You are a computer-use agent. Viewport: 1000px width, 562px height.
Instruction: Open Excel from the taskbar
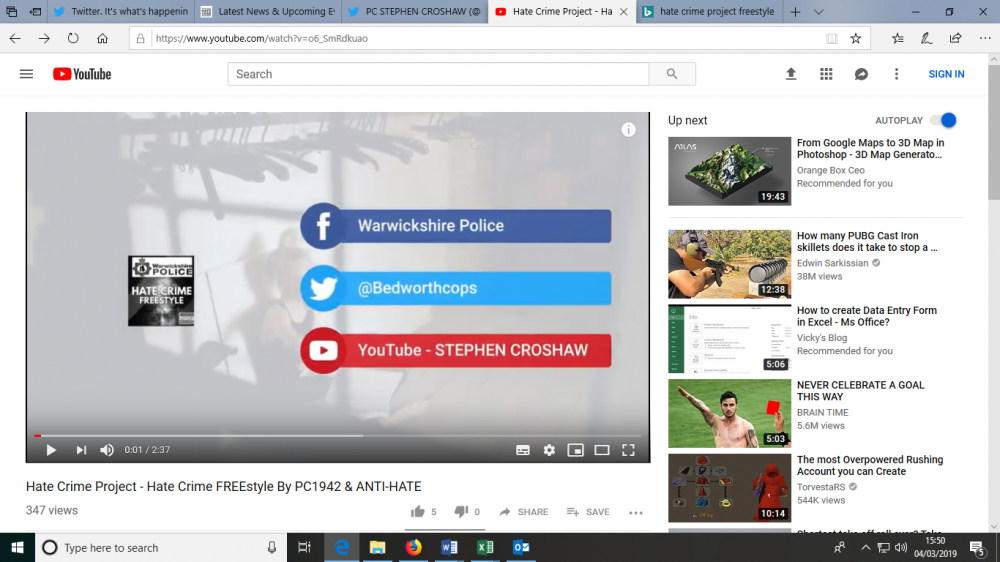[x=485, y=547]
